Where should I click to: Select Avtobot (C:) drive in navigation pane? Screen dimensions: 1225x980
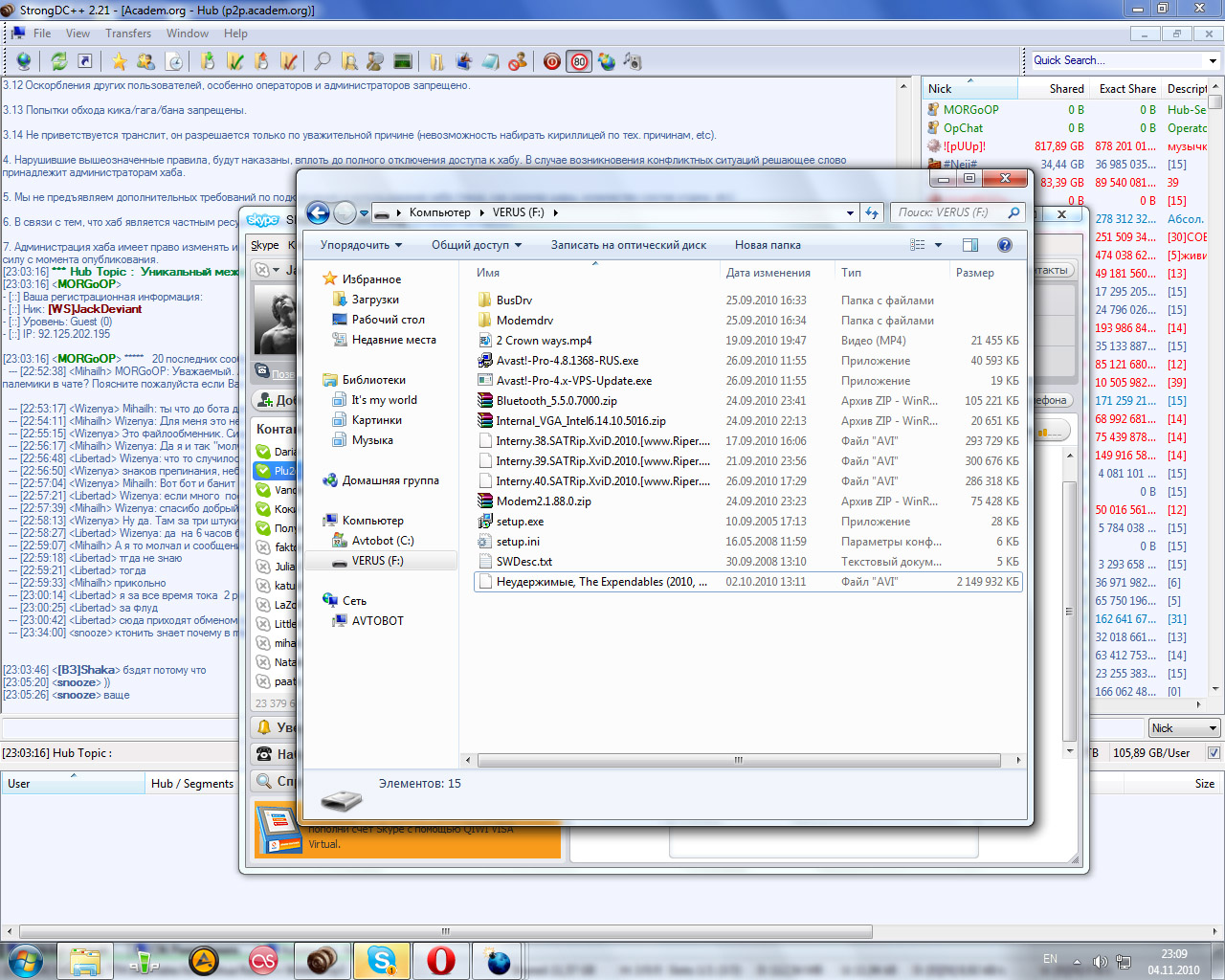[x=382, y=541]
